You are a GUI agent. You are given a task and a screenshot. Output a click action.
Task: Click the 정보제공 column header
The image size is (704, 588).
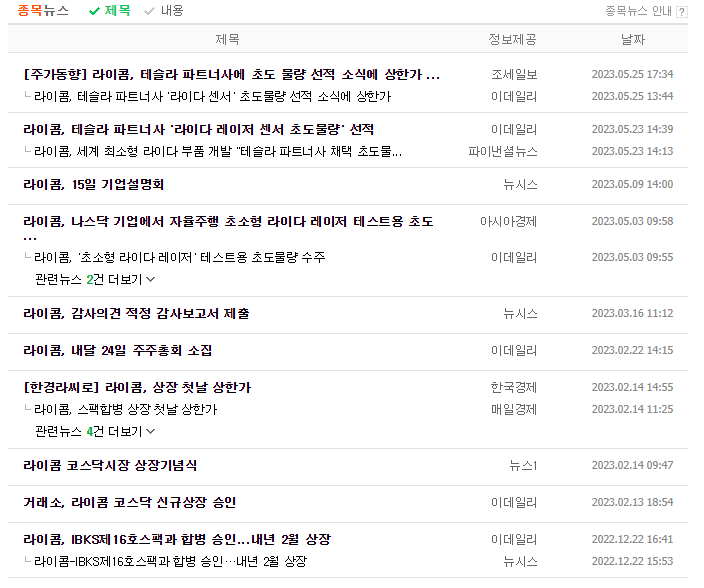click(512, 39)
